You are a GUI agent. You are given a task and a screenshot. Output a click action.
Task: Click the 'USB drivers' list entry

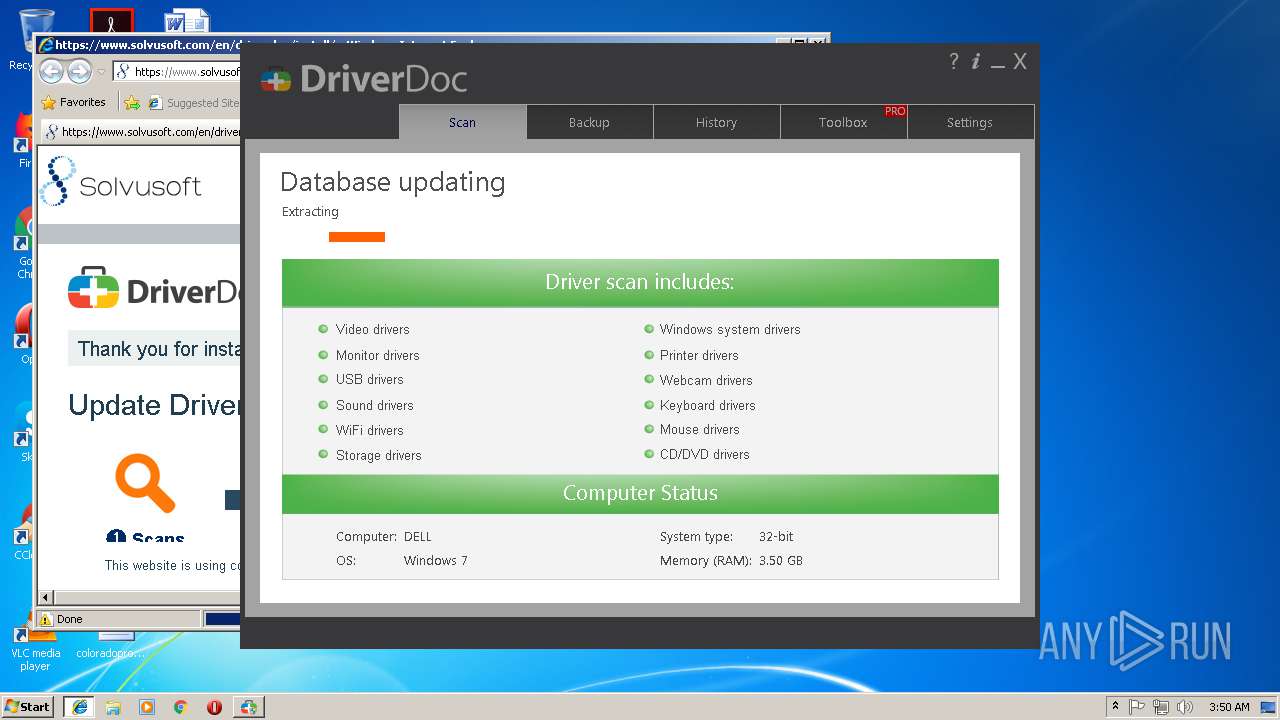(369, 379)
